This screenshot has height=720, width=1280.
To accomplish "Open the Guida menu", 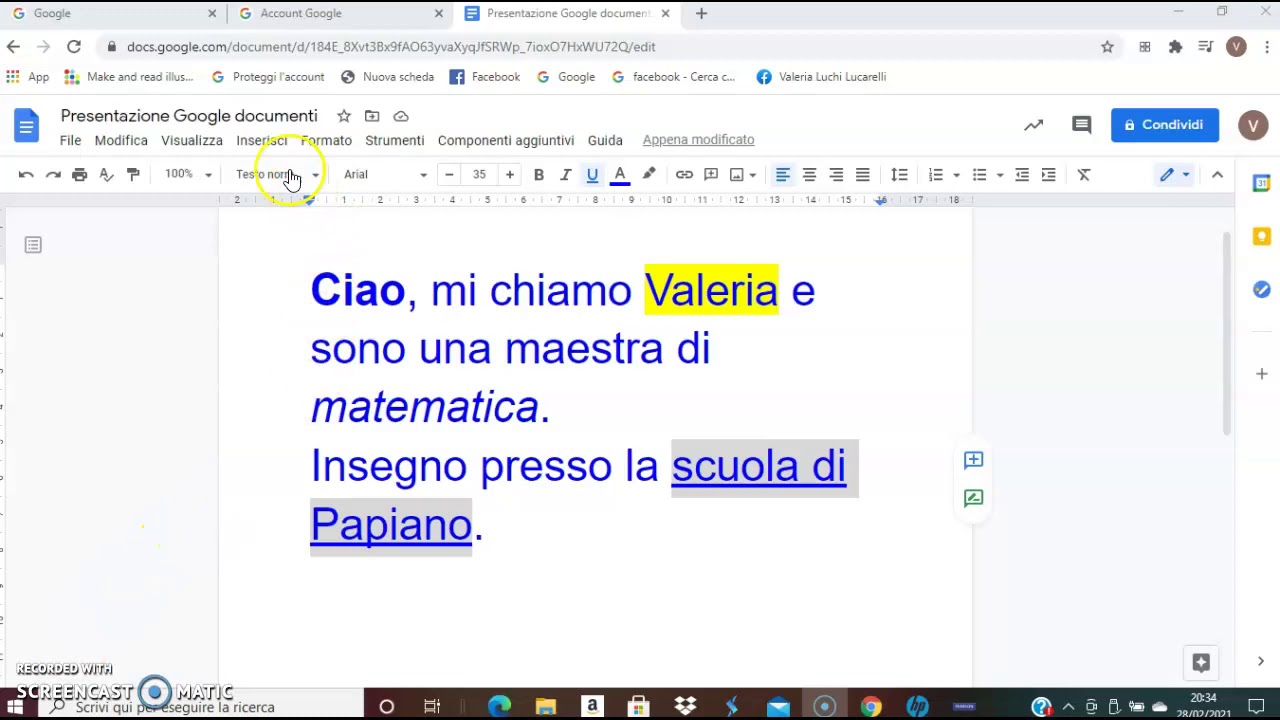I will pos(605,141).
